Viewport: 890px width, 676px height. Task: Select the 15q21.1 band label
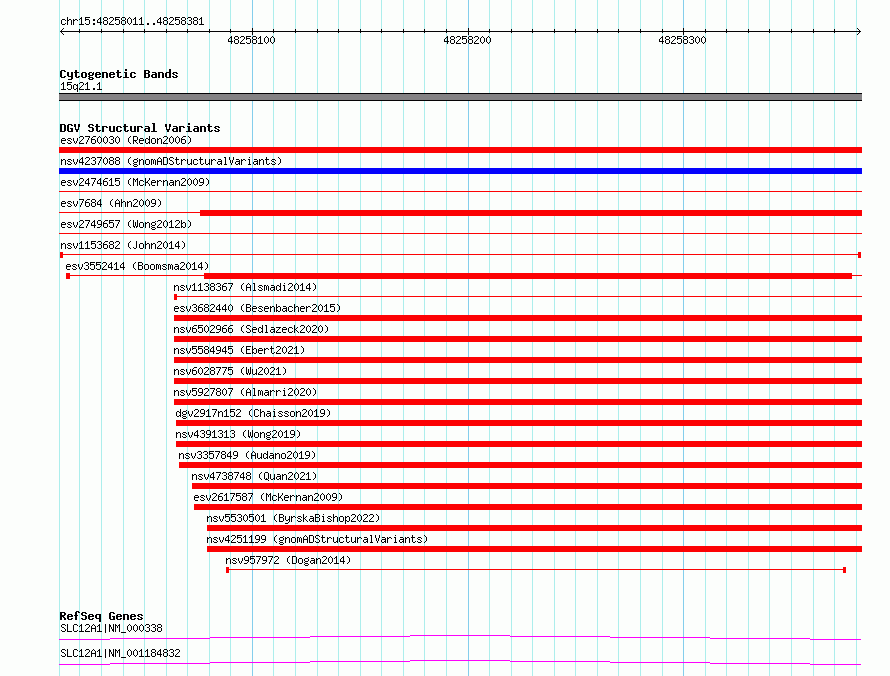81,86
